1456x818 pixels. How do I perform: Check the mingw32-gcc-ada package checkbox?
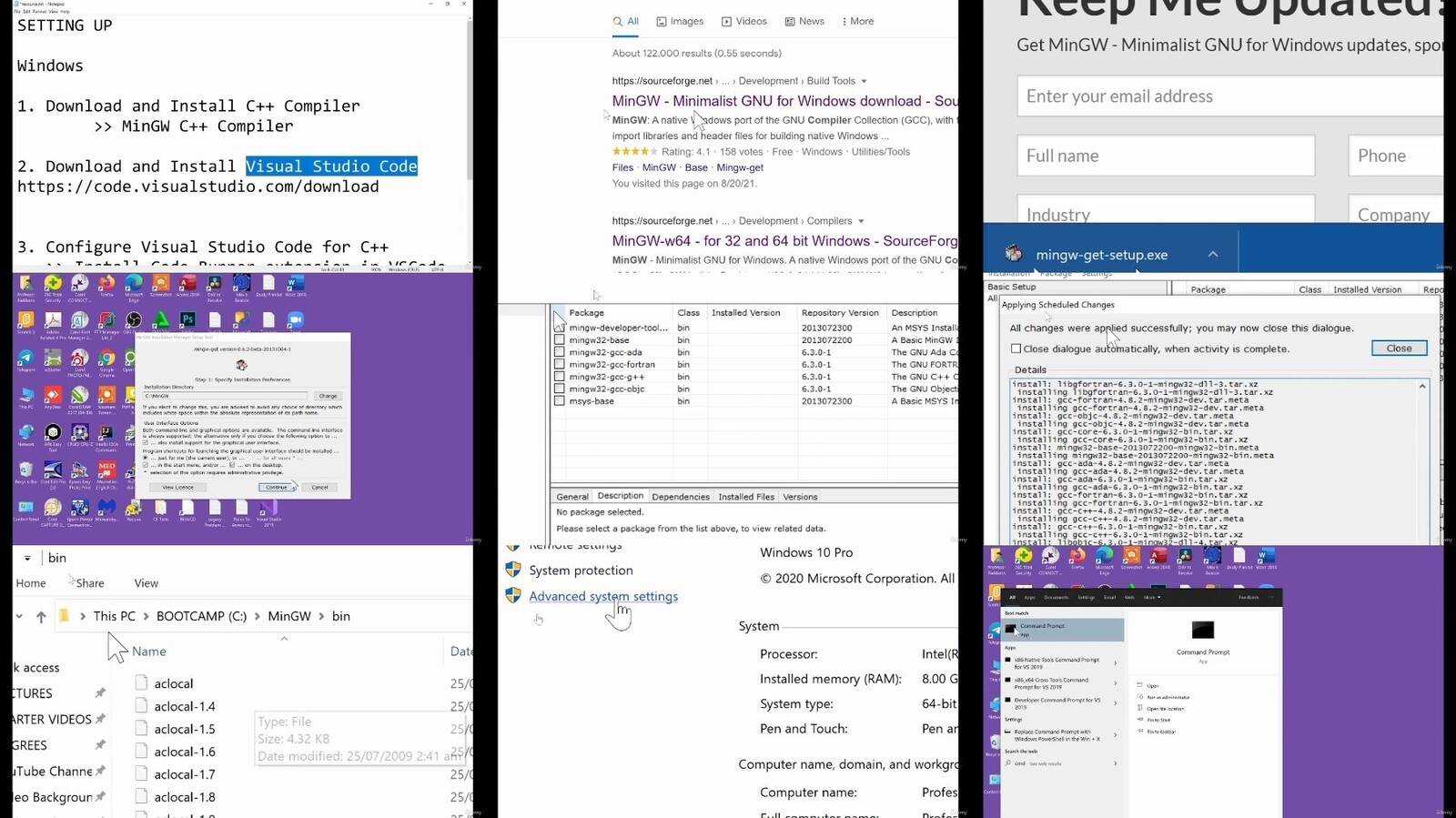[560, 352]
